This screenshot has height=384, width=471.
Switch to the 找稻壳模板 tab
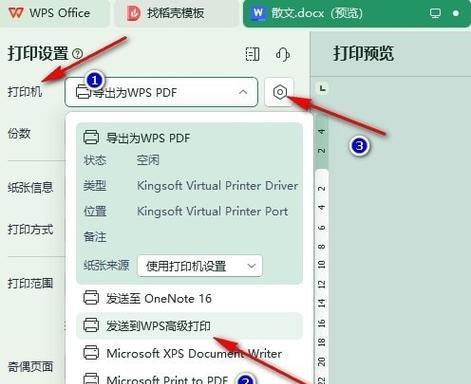[x=175, y=13]
